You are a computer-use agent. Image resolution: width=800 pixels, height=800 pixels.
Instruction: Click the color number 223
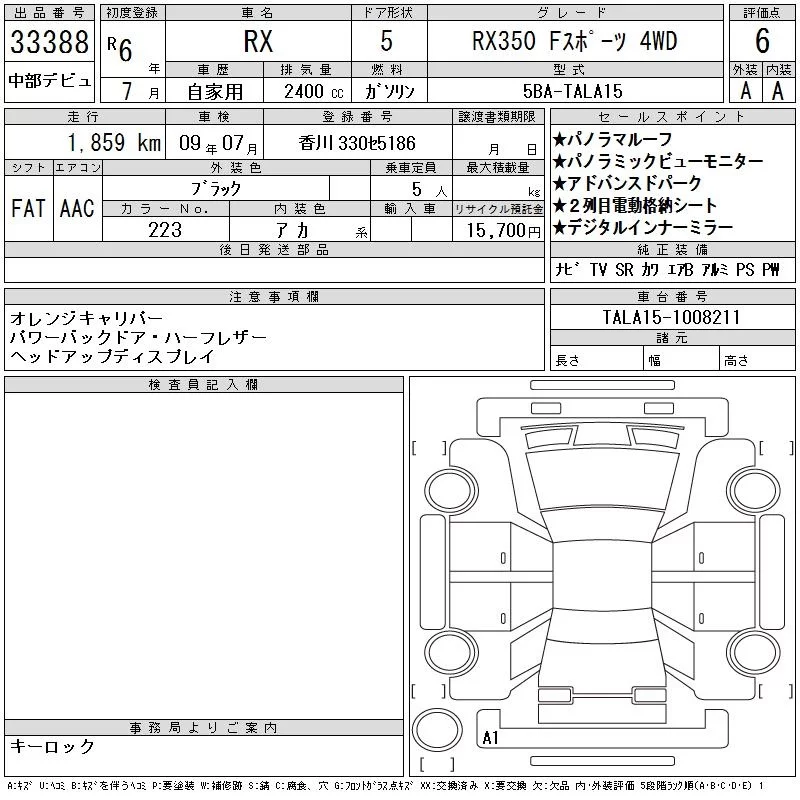pos(165,230)
